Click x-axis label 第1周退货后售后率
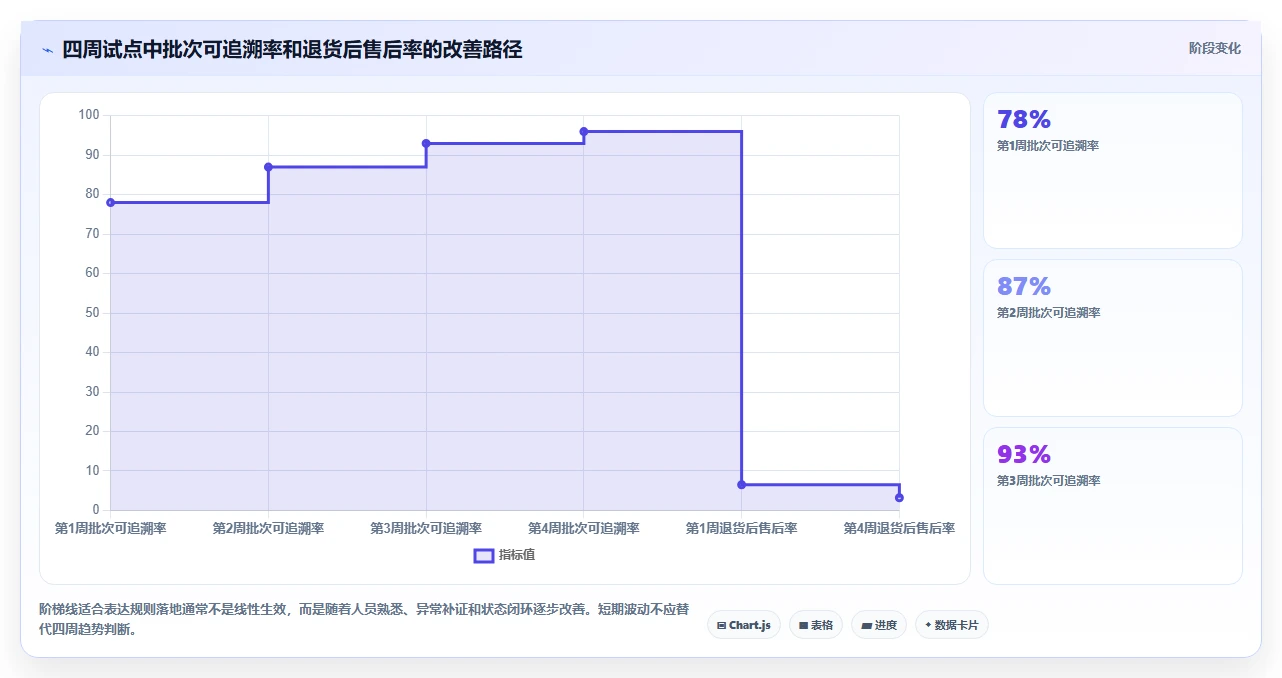The width and height of the screenshot is (1282, 678). (742, 528)
